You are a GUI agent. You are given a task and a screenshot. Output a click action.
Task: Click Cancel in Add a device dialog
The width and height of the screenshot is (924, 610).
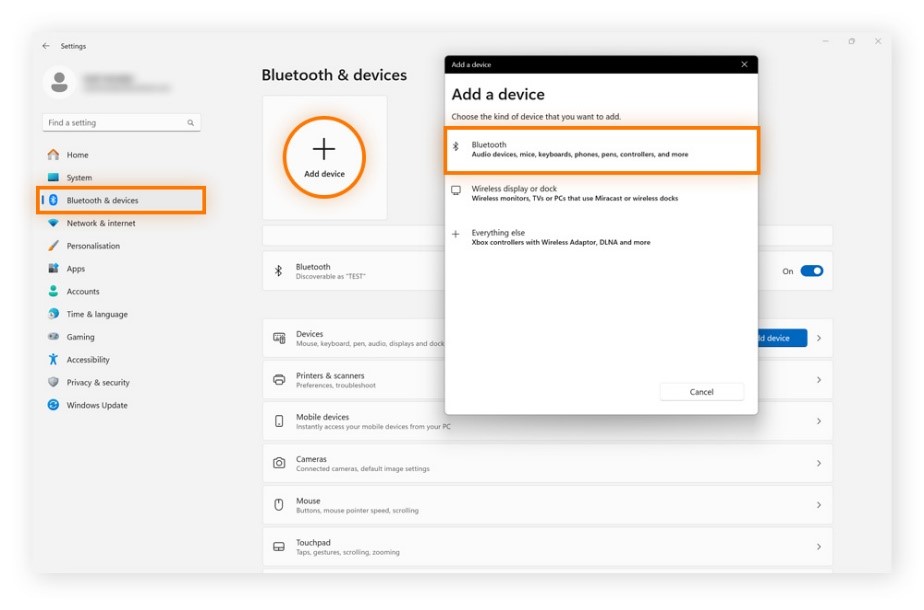pos(701,392)
